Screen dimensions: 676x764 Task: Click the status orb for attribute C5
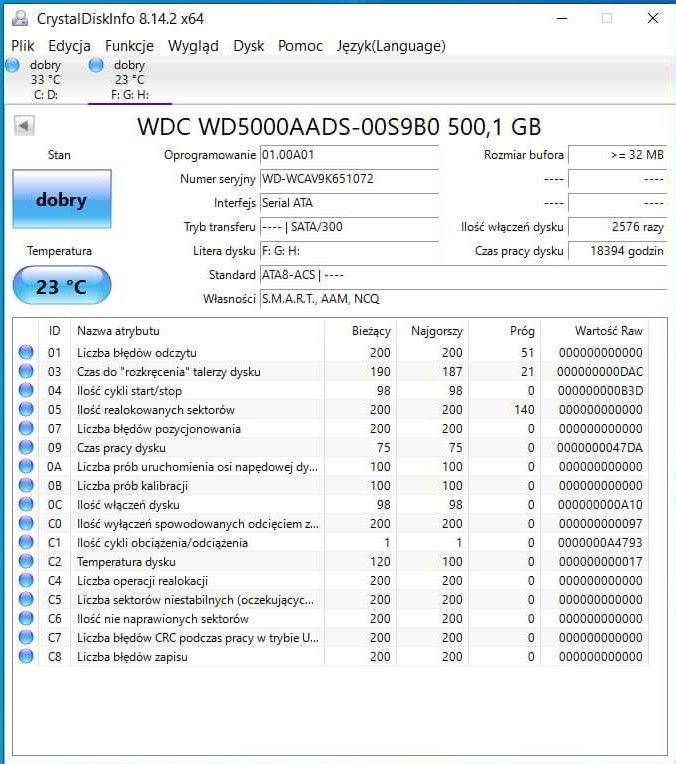coord(26,599)
